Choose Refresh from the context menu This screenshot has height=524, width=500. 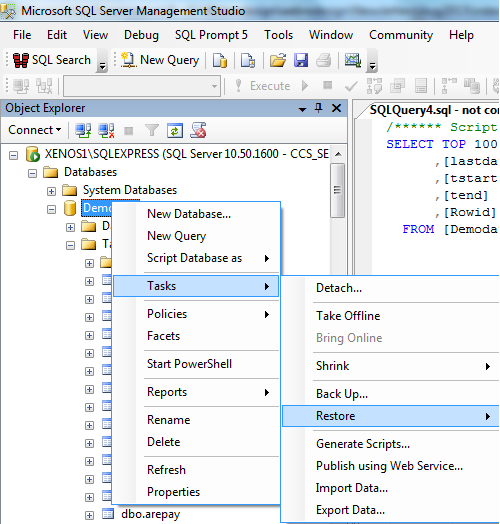pyautogui.click(x=196, y=470)
